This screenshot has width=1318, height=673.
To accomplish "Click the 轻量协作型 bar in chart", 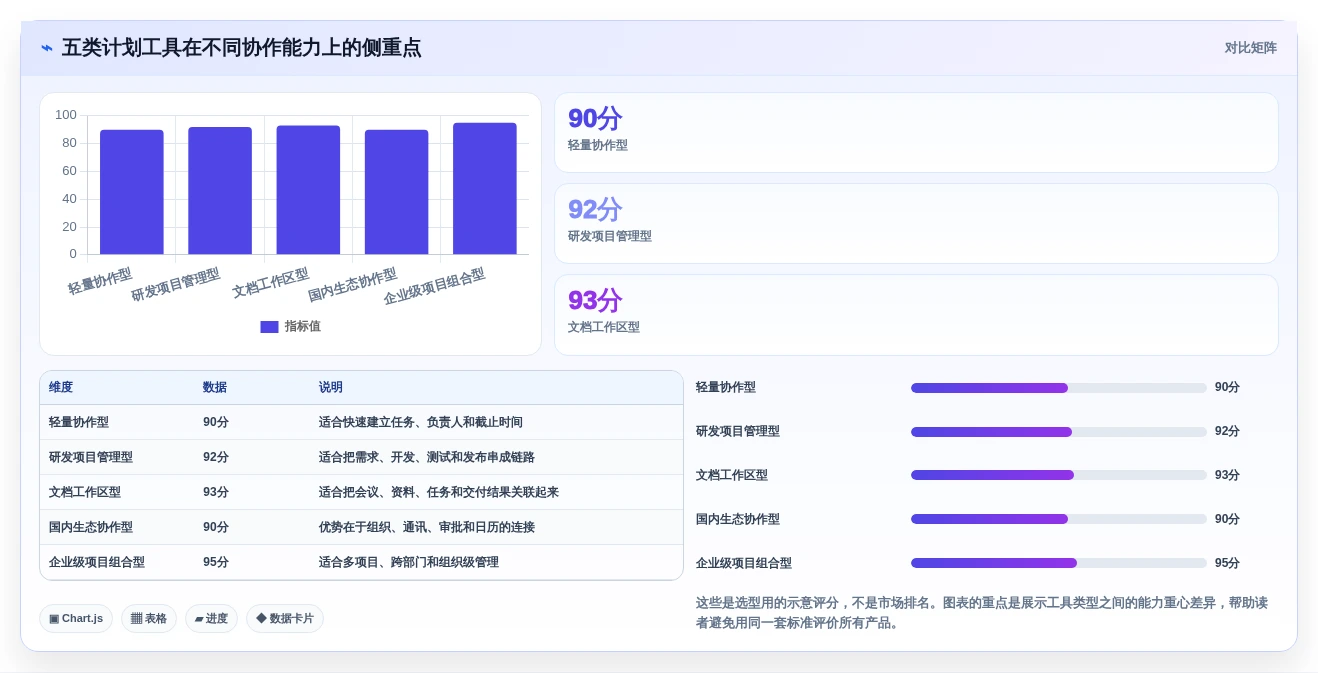I will click(132, 192).
